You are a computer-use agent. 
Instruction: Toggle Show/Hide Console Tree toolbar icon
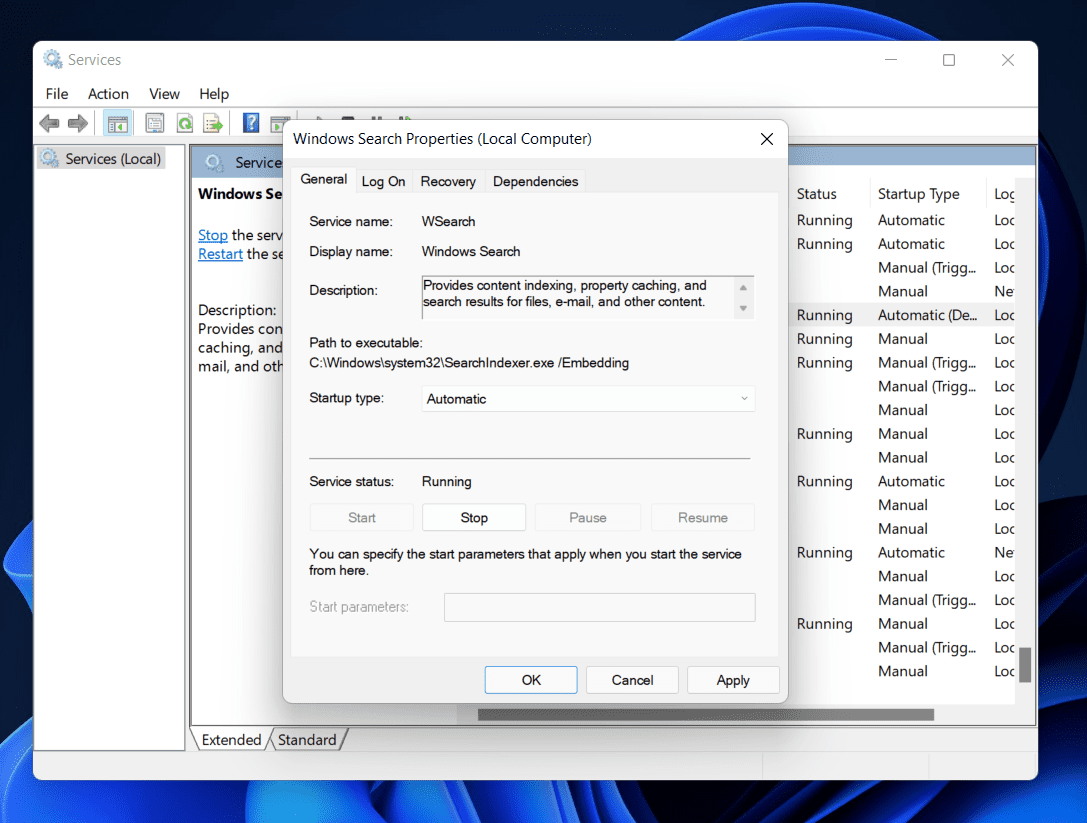[x=118, y=123]
